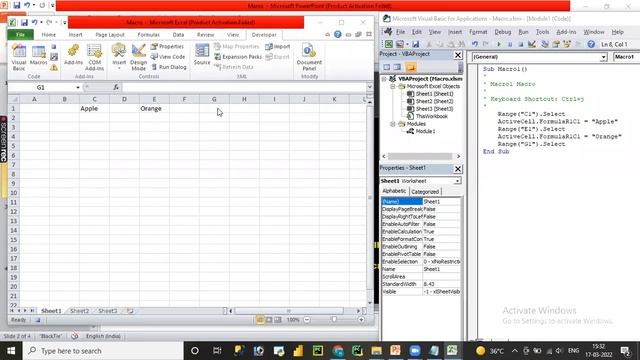Collapse the Microsoft Excel Objects folder

[393, 87]
